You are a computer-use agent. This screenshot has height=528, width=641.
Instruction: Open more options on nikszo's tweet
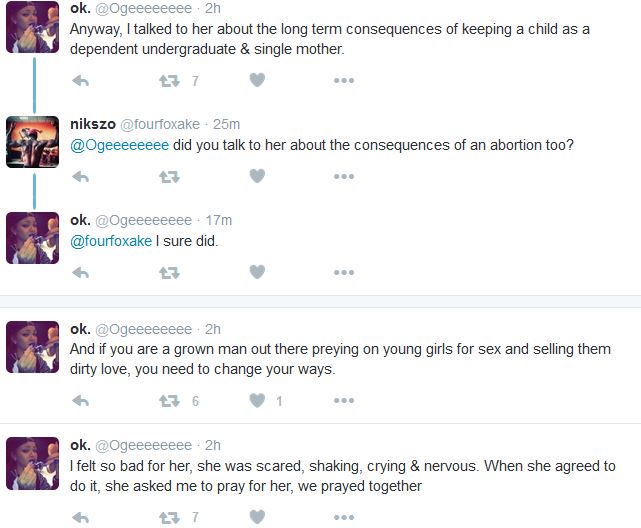pyautogui.click(x=344, y=176)
